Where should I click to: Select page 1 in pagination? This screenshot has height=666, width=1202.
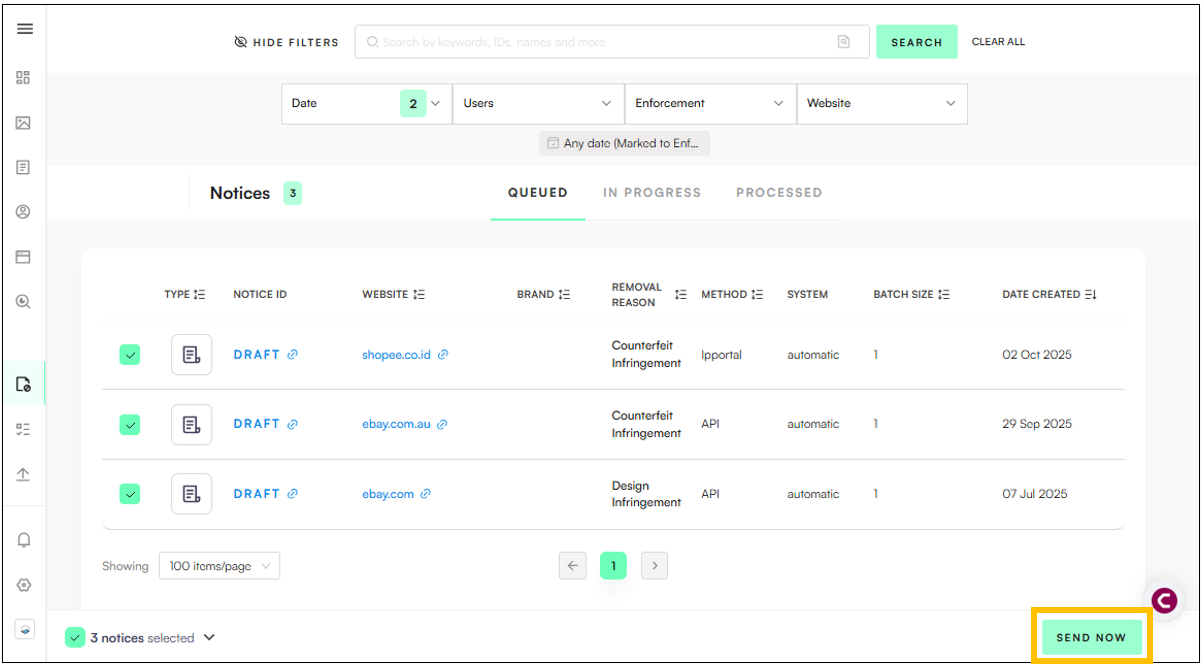tap(613, 566)
